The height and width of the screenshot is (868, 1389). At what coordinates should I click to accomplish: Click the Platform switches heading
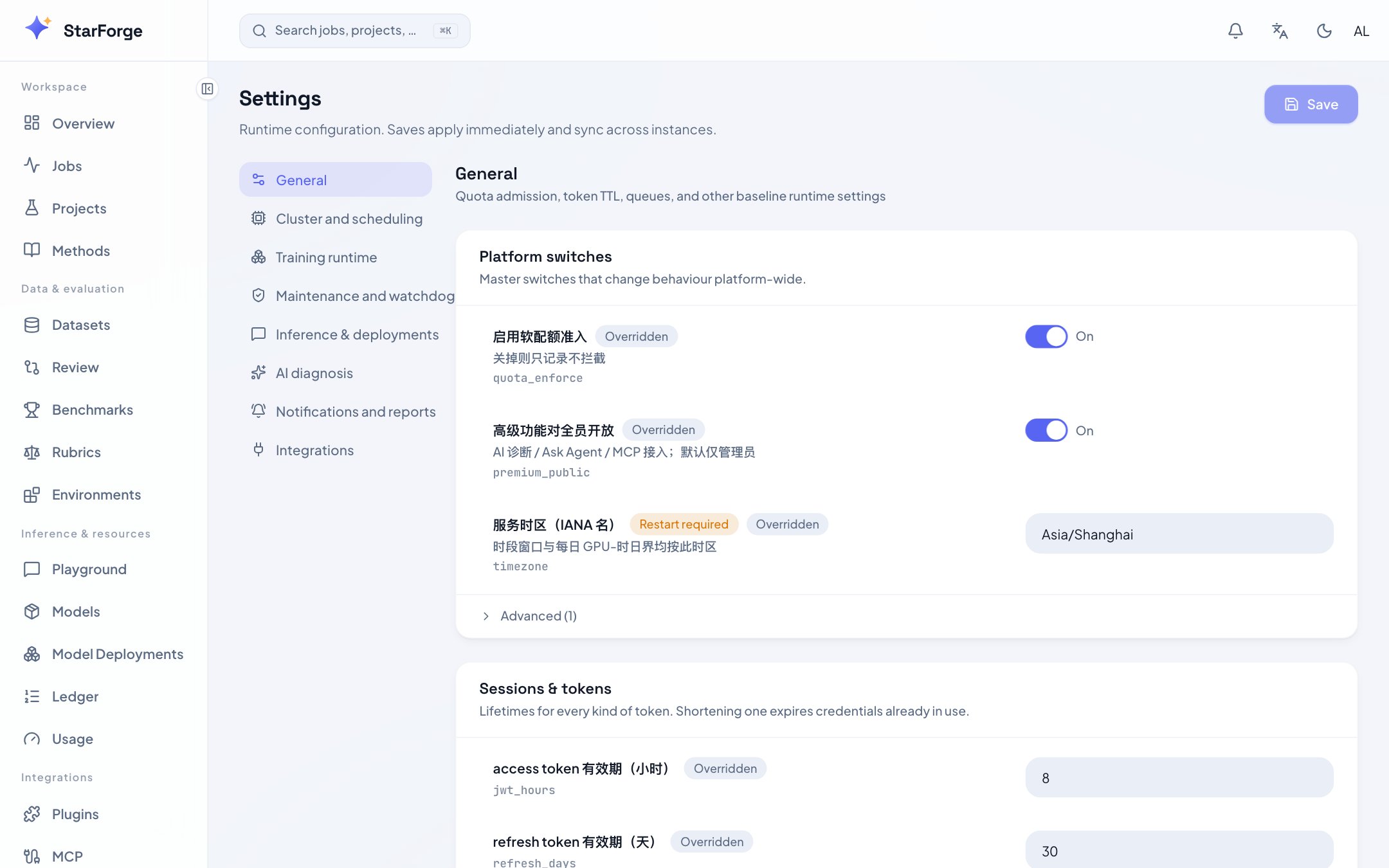tap(545, 256)
